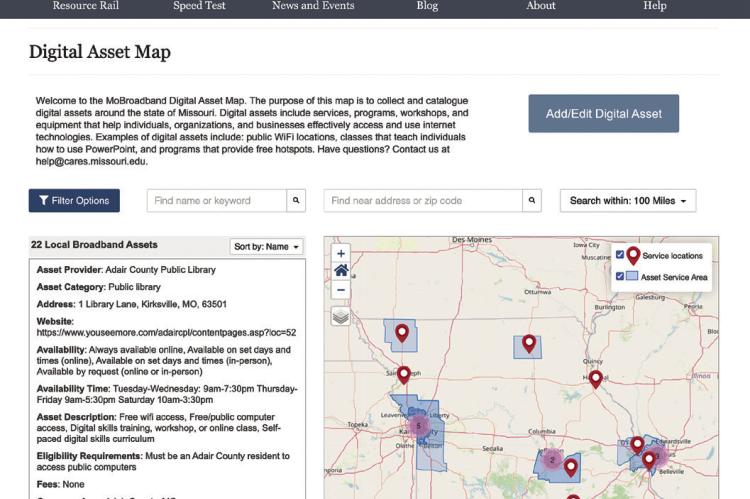
Task: Open Filter Options
Action: [74, 200]
